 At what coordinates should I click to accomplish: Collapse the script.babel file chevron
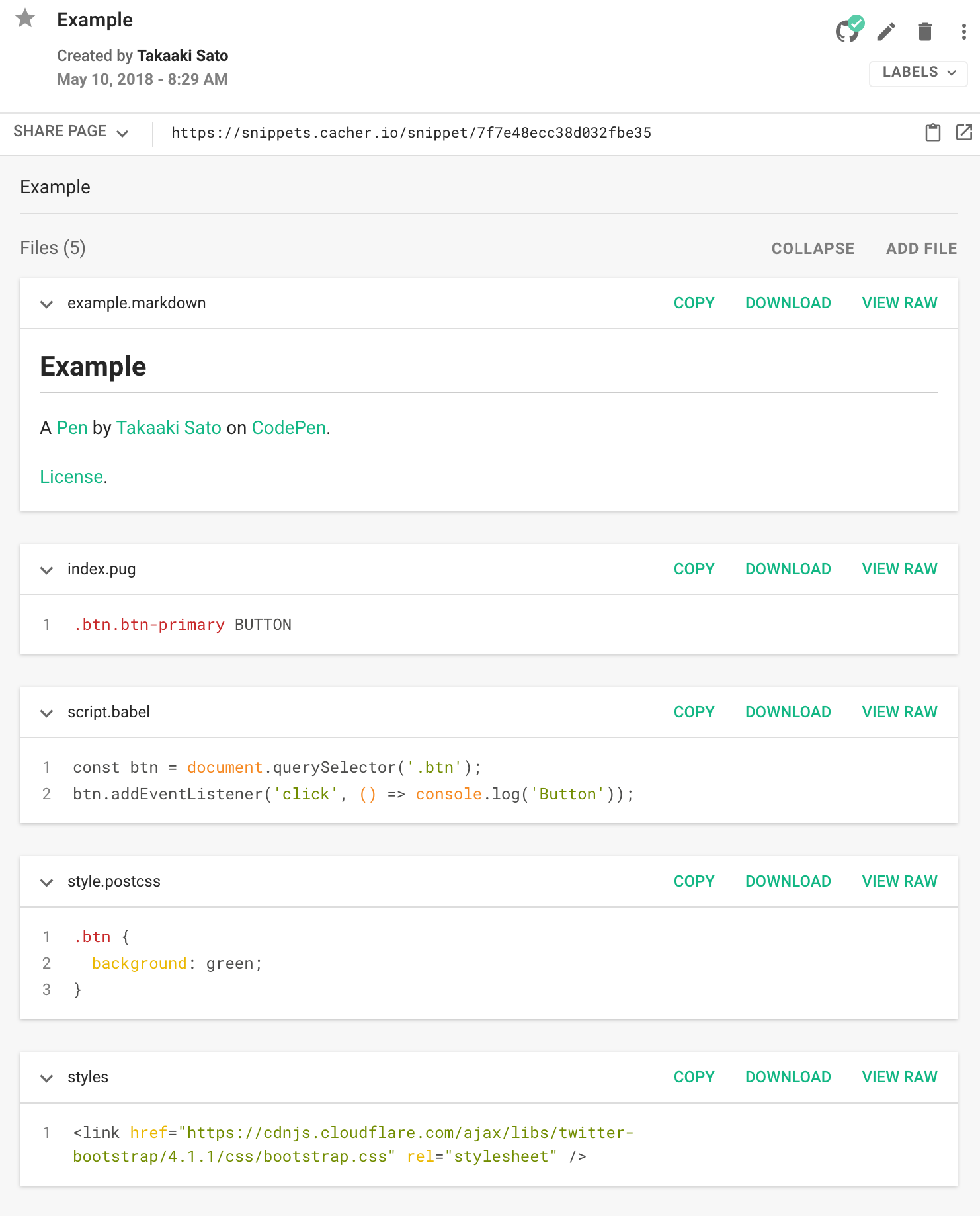(x=46, y=713)
